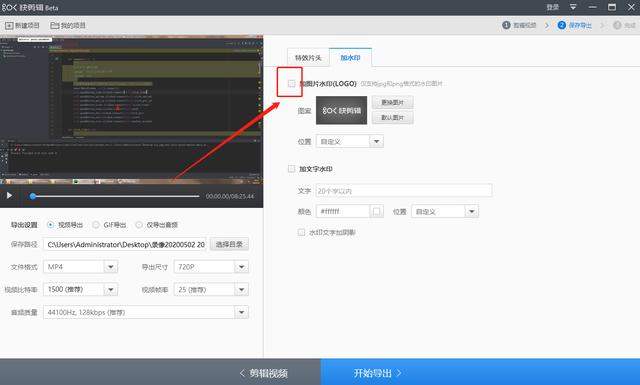Click the watermark 文字 input field

(404, 191)
